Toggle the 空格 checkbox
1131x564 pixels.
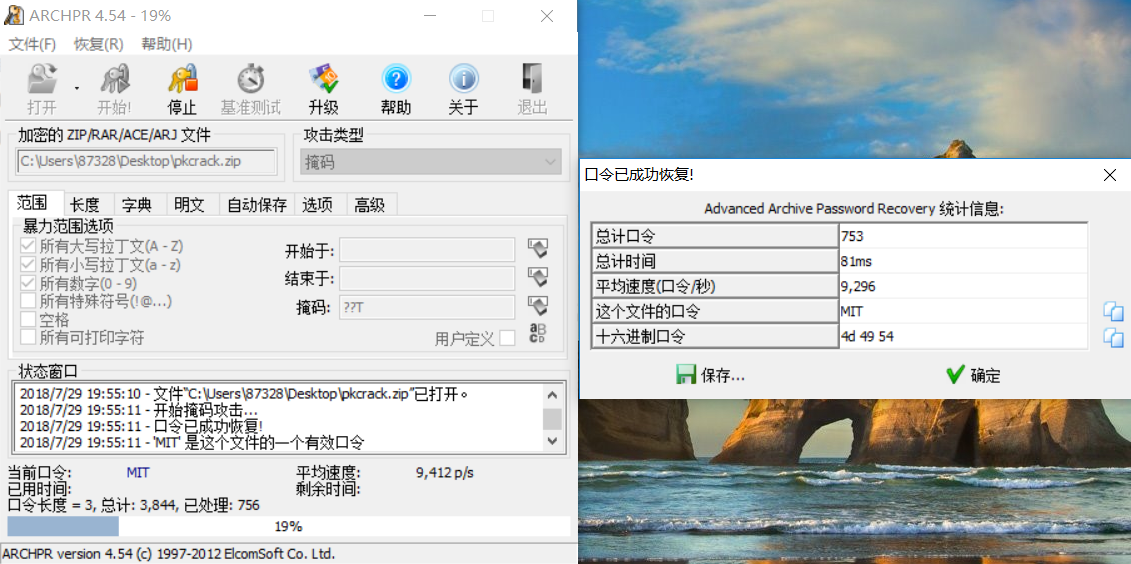coord(28,319)
